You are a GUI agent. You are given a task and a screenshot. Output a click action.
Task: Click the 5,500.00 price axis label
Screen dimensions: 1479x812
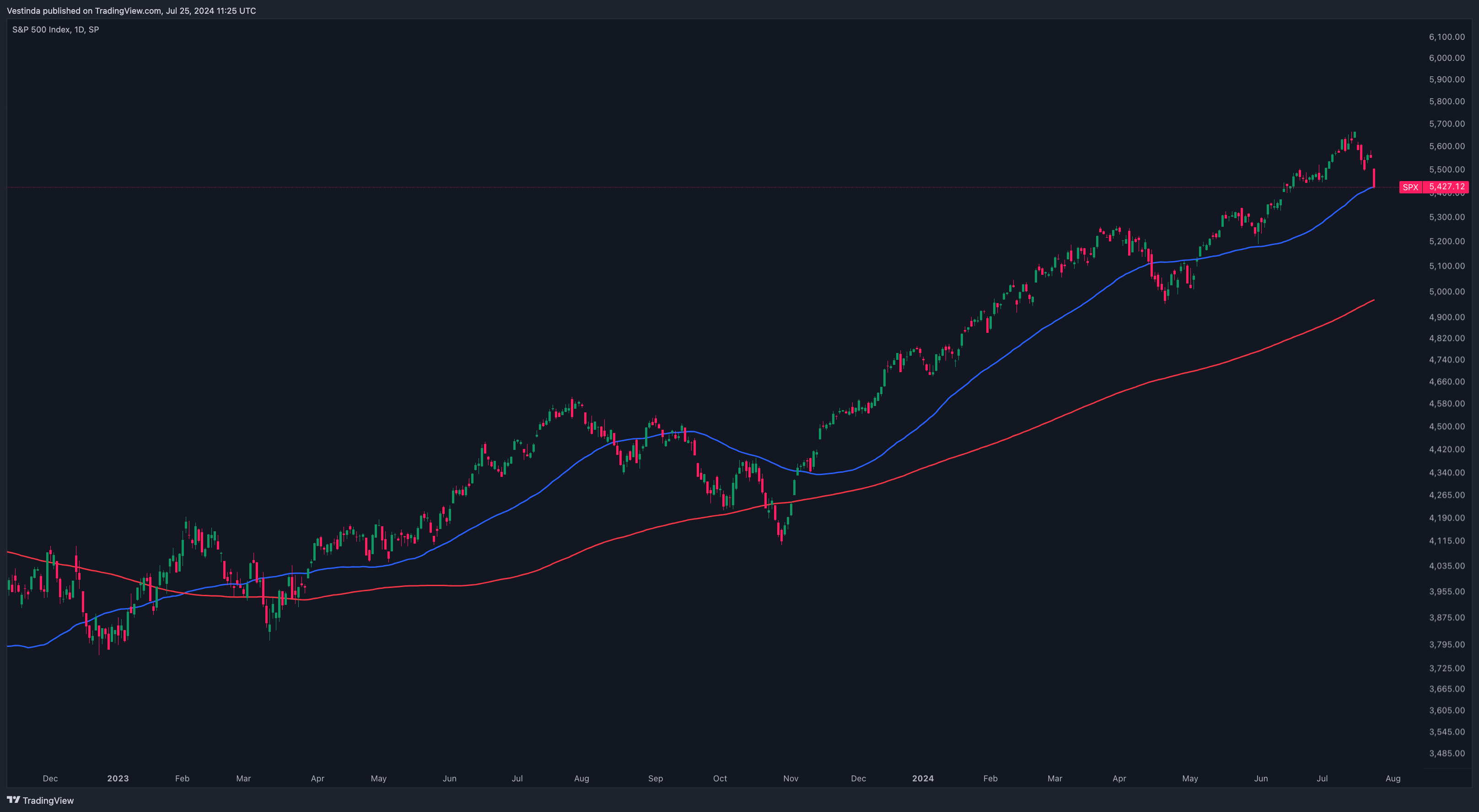[x=1446, y=169]
